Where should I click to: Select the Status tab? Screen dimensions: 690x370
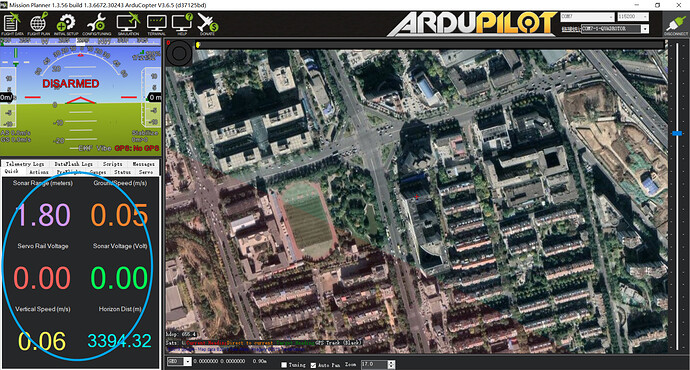(122, 172)
